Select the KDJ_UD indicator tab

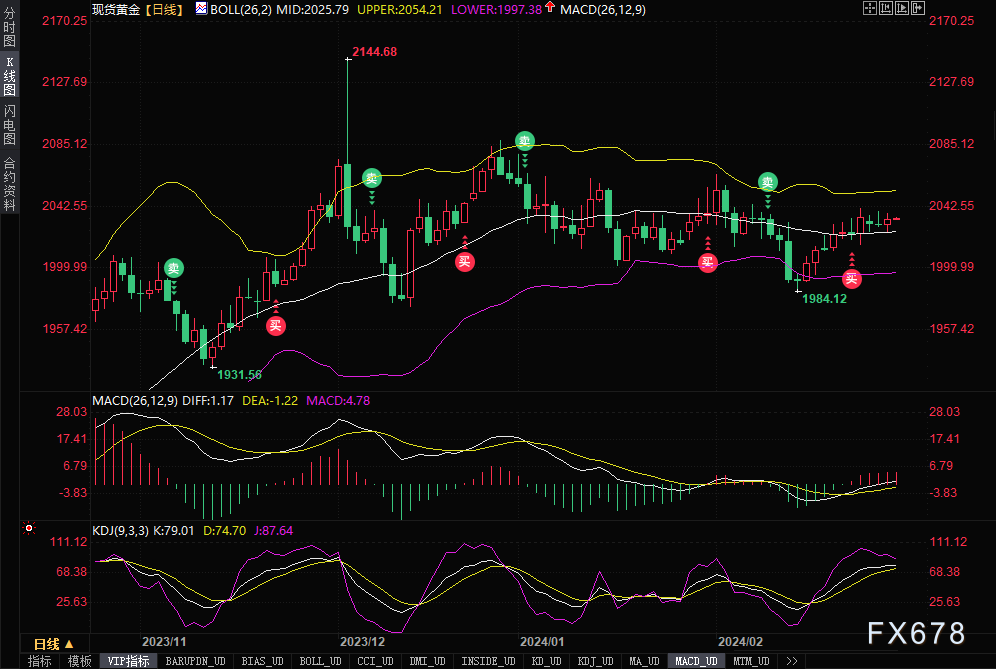tap(595, 661)
